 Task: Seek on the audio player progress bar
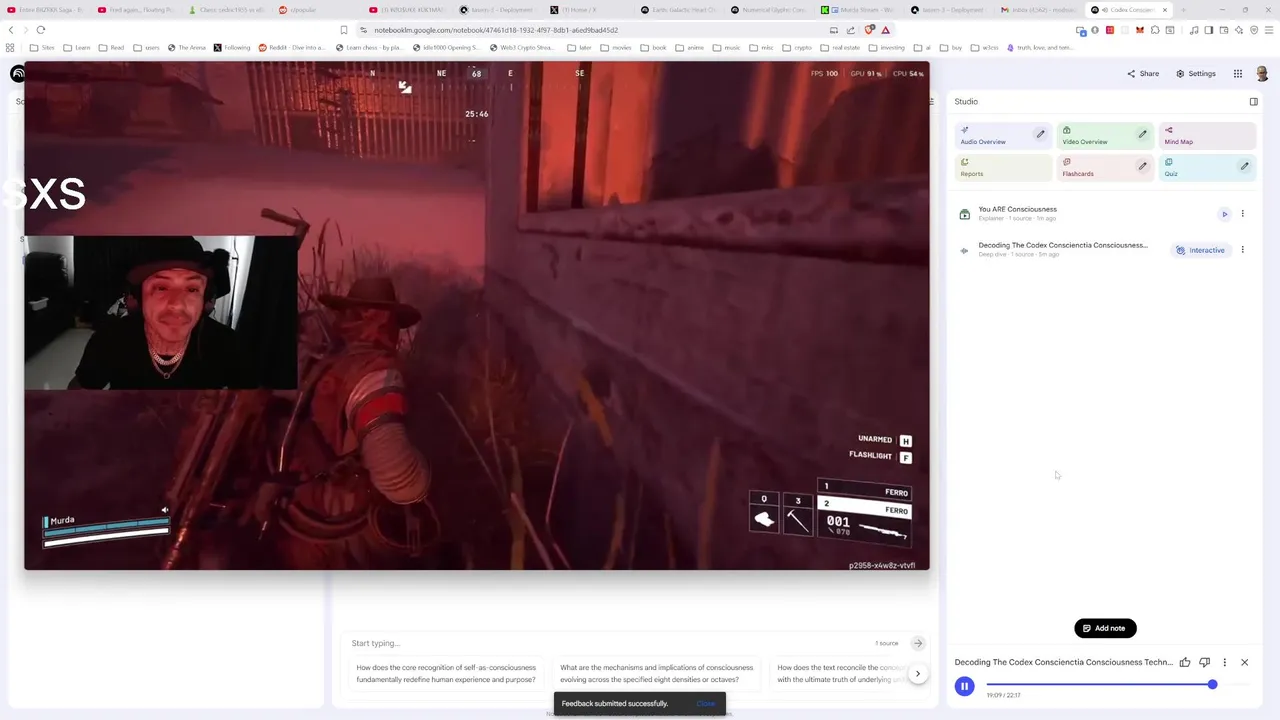(1117, 685)
